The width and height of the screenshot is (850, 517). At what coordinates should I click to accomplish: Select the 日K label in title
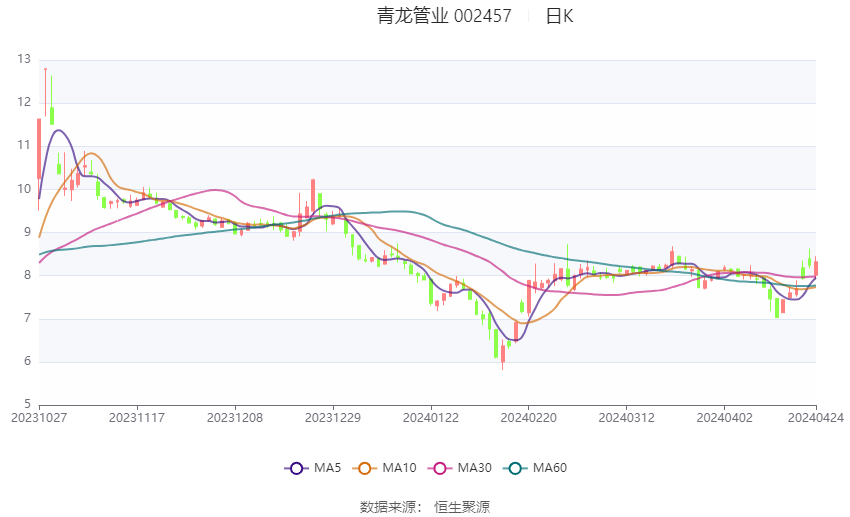pos(559,16)
